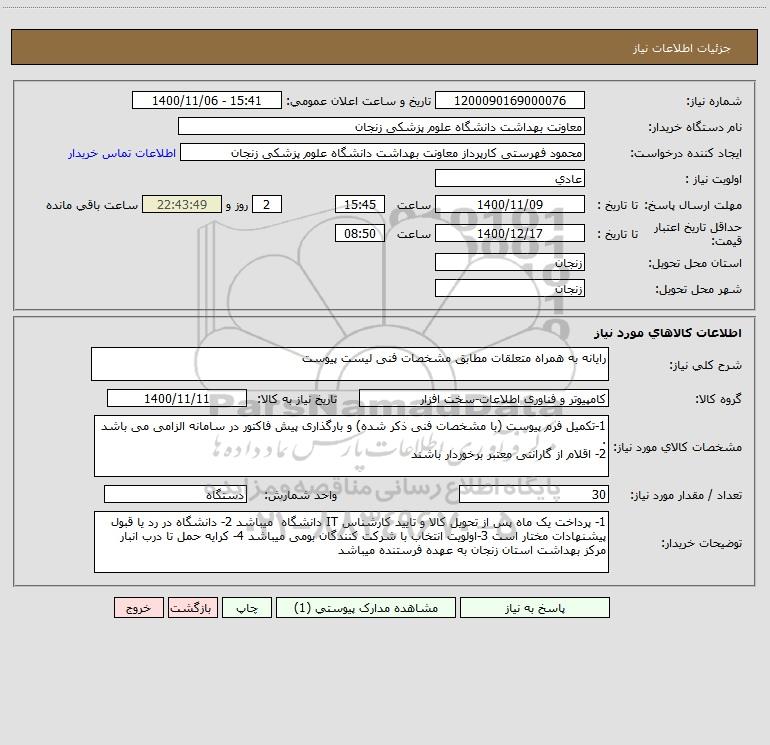770x745 pixels.
Task: Click the 'خروج' exit button
Action: 138,607
